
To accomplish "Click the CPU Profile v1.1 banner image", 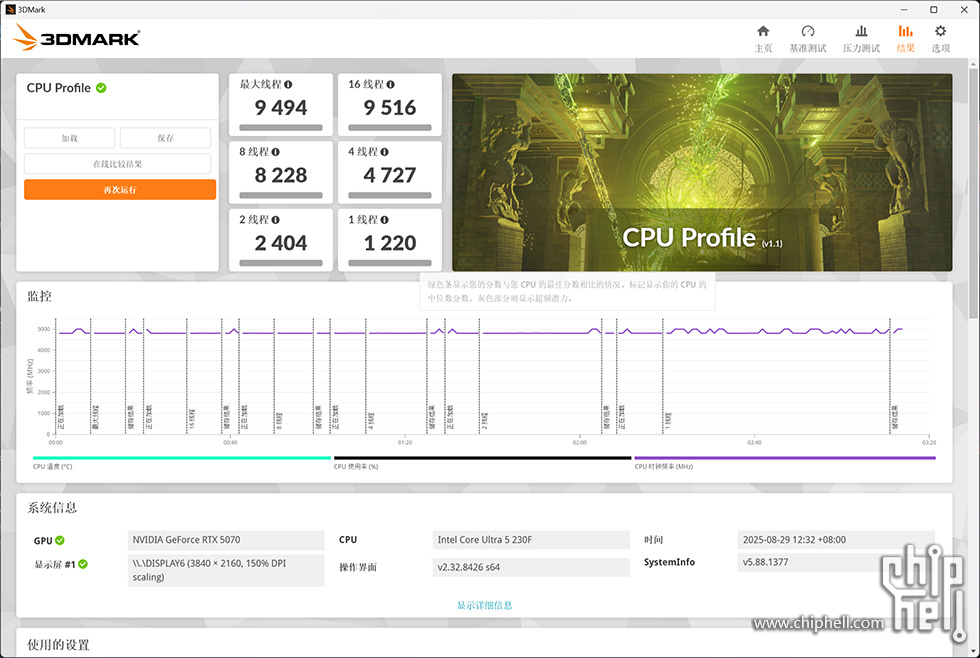I will tap(702, 172).
